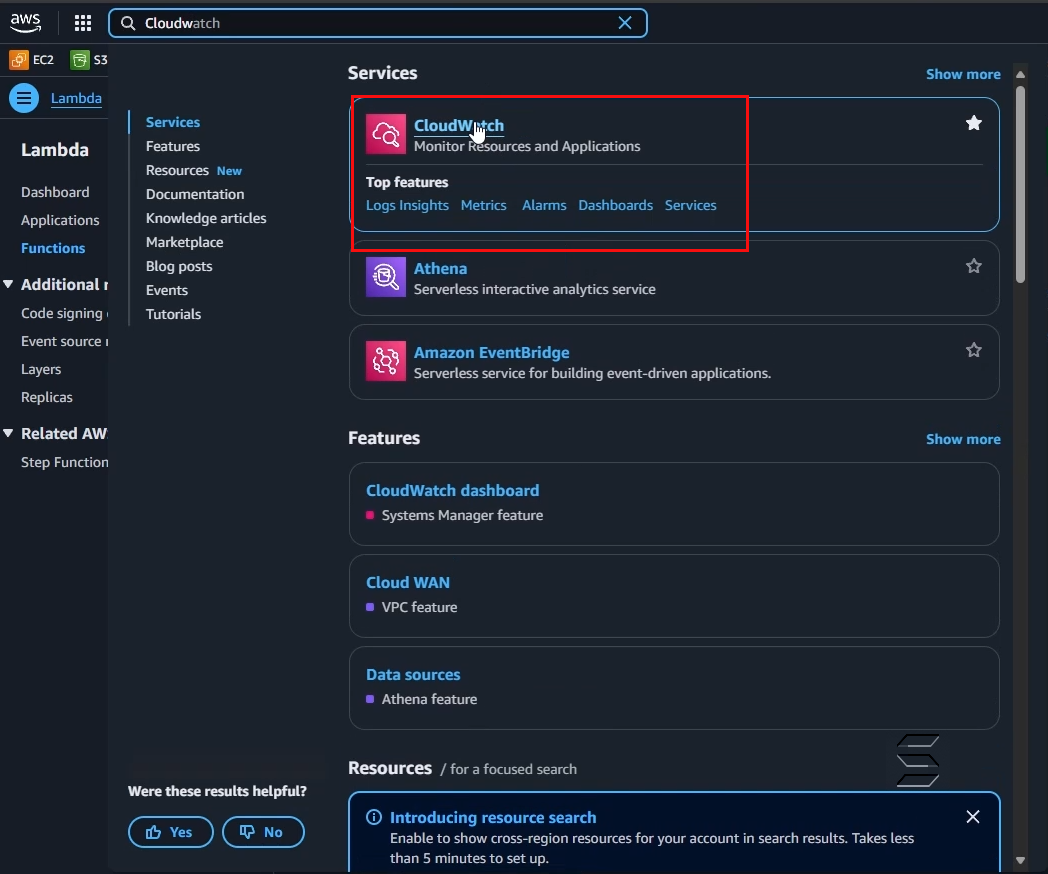The image size is (1048, 874).
Task: Click the search magnifier icon
Action: tap(128, 23)
